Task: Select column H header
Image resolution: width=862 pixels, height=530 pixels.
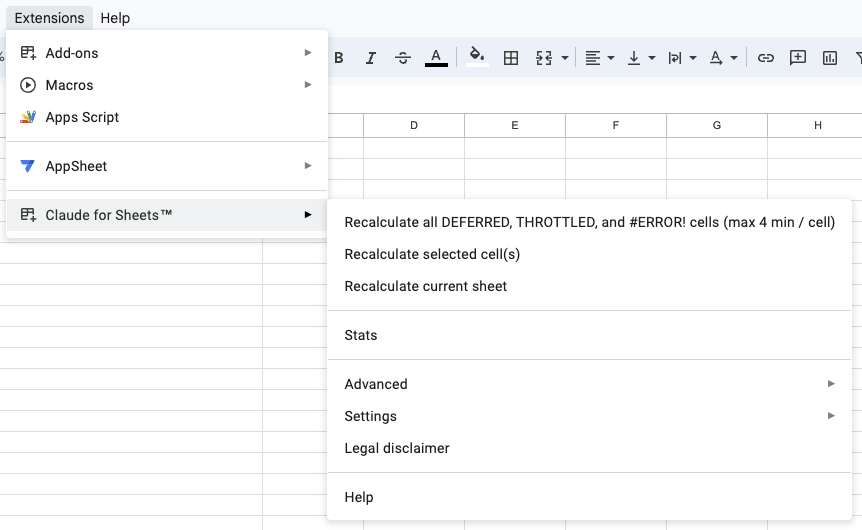Action: coord(815,125)
